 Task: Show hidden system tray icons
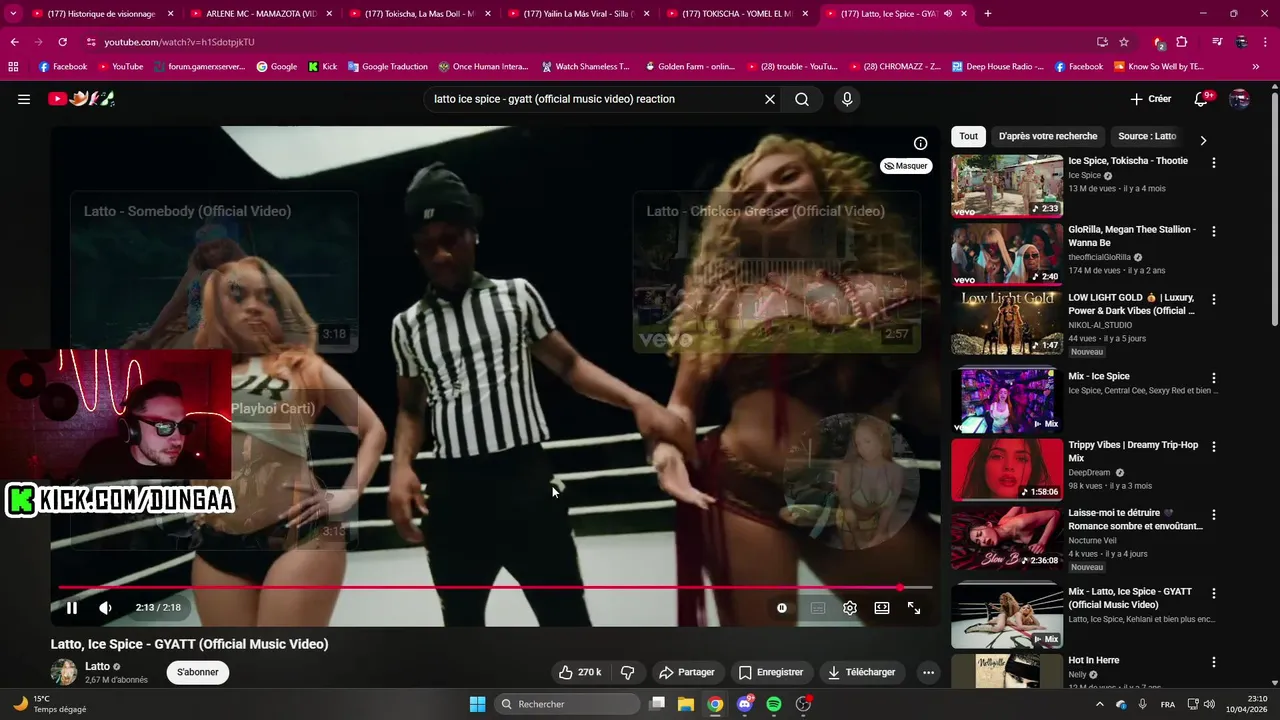[1100, 704]
